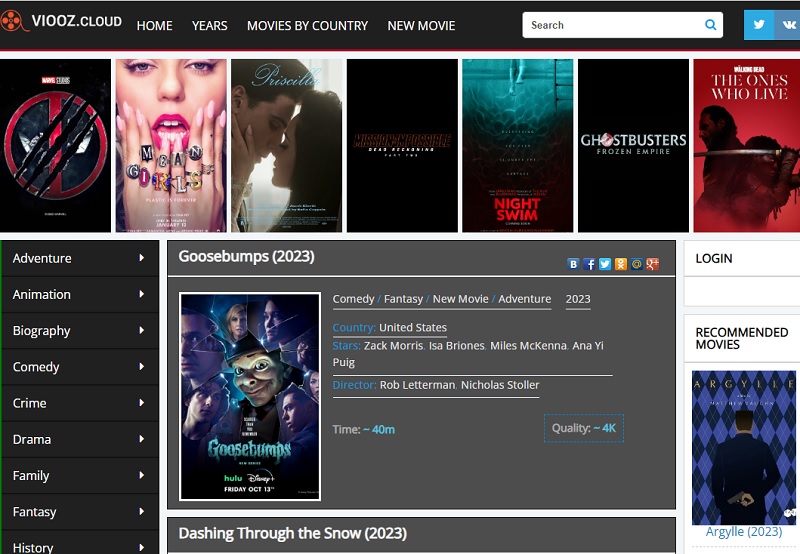
Task: Click the RECOMMENDED MOVIES heading
Action: [742, 338]
